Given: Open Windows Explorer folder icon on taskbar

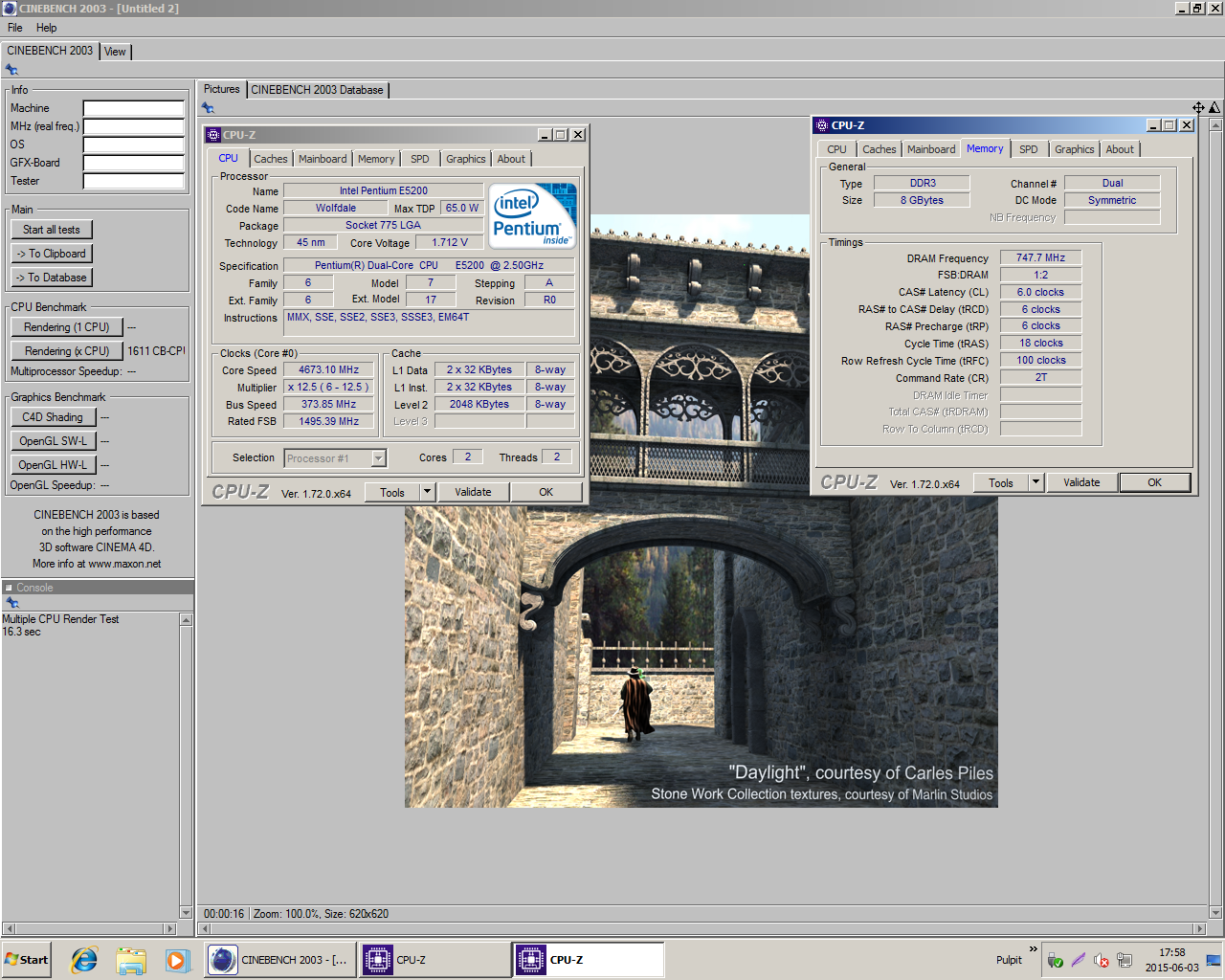Looking at the screenshot, I should (x=131, y=960).
